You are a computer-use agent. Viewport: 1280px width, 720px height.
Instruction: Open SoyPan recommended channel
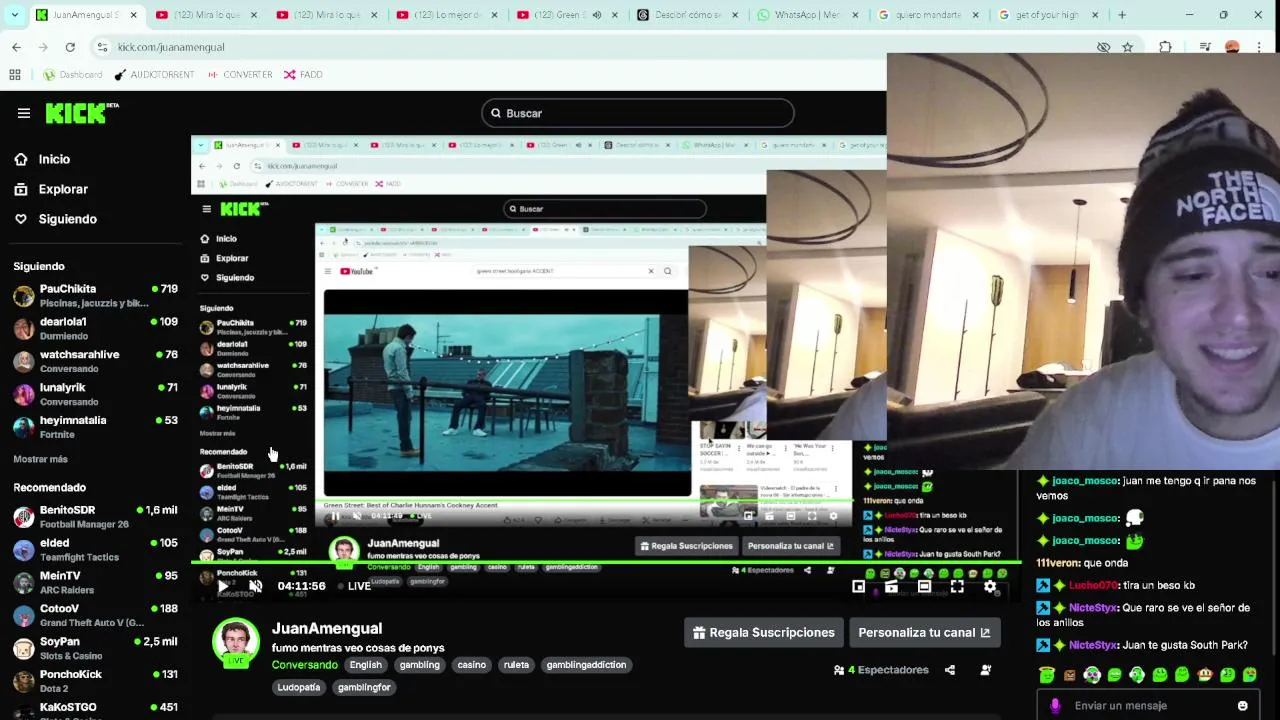[x=95, y=648]
